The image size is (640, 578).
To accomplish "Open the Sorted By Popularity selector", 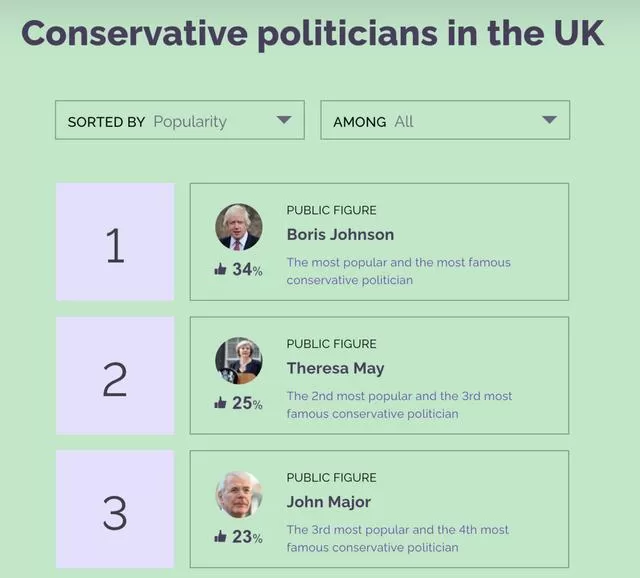I will (x=180, y=120).
